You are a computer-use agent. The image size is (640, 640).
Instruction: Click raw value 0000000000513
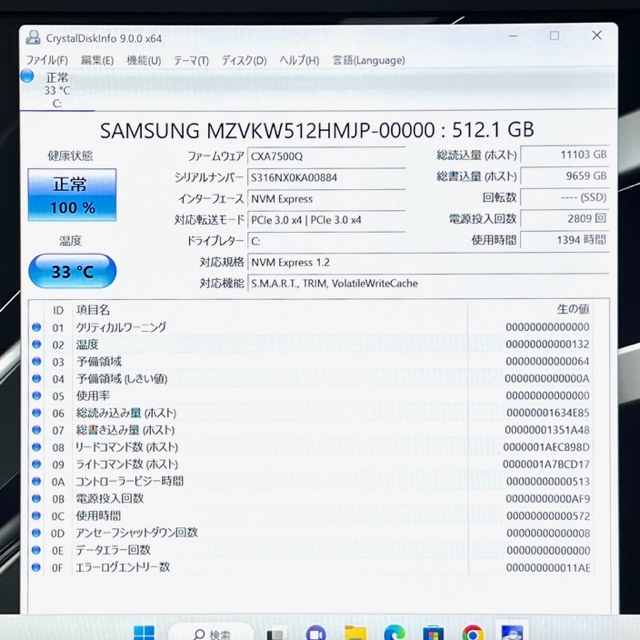(x=548, y=482)
